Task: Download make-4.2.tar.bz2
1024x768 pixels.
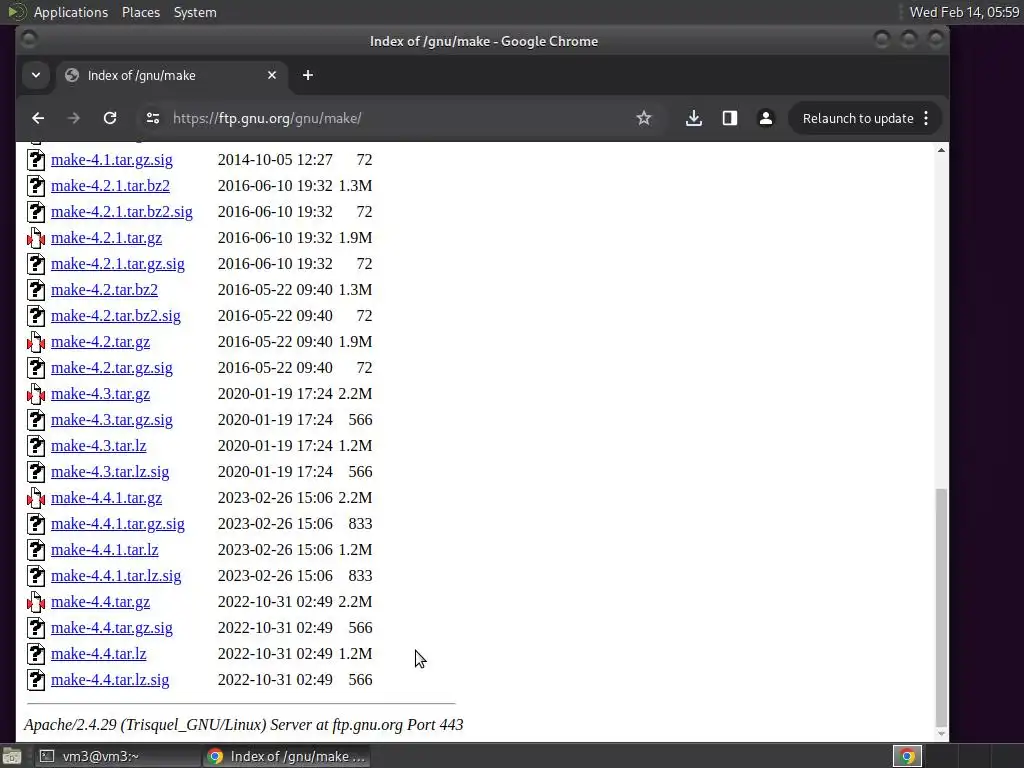Action: click(104, 290)
